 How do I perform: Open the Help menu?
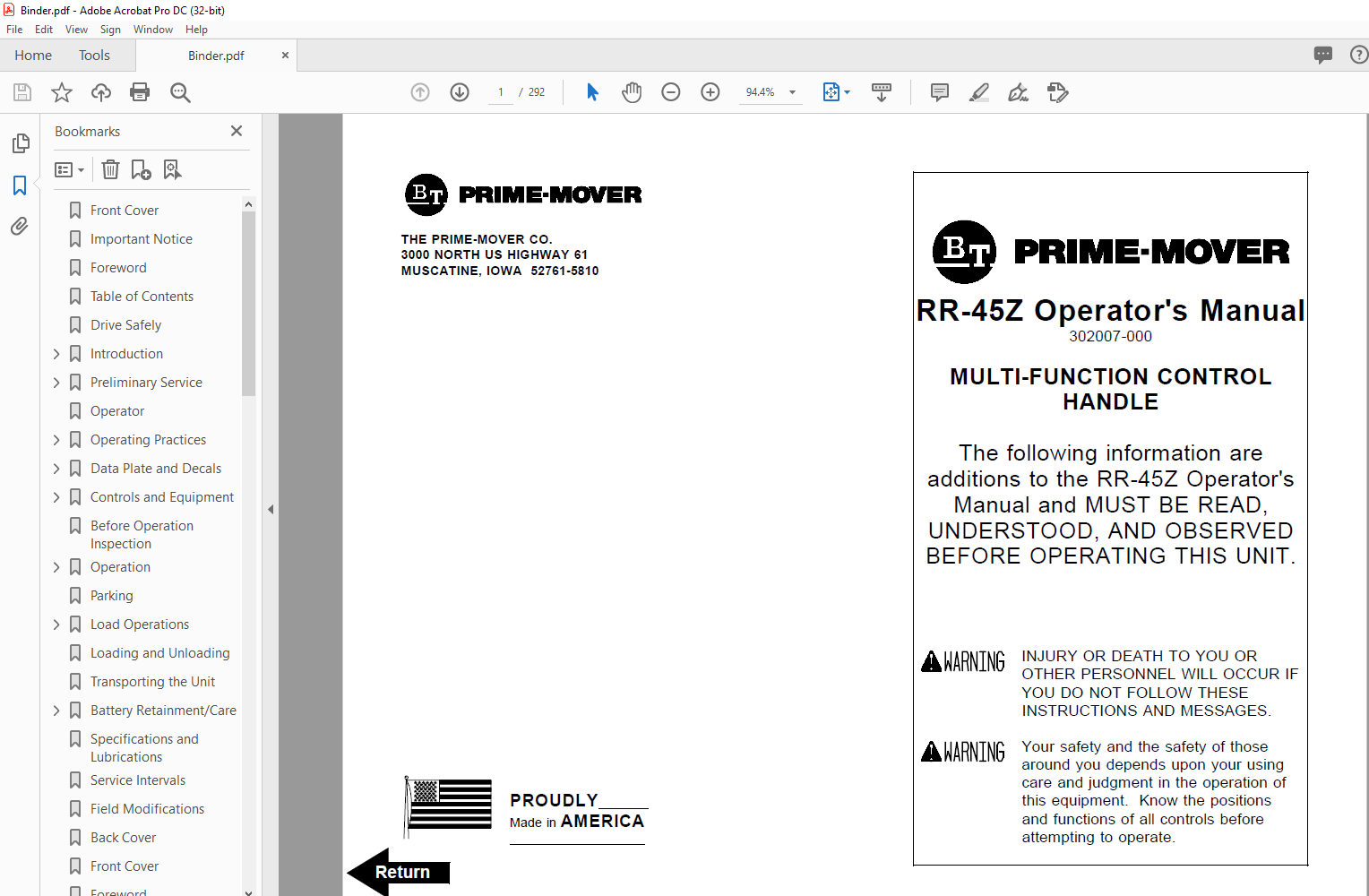(x=196, y=30)
